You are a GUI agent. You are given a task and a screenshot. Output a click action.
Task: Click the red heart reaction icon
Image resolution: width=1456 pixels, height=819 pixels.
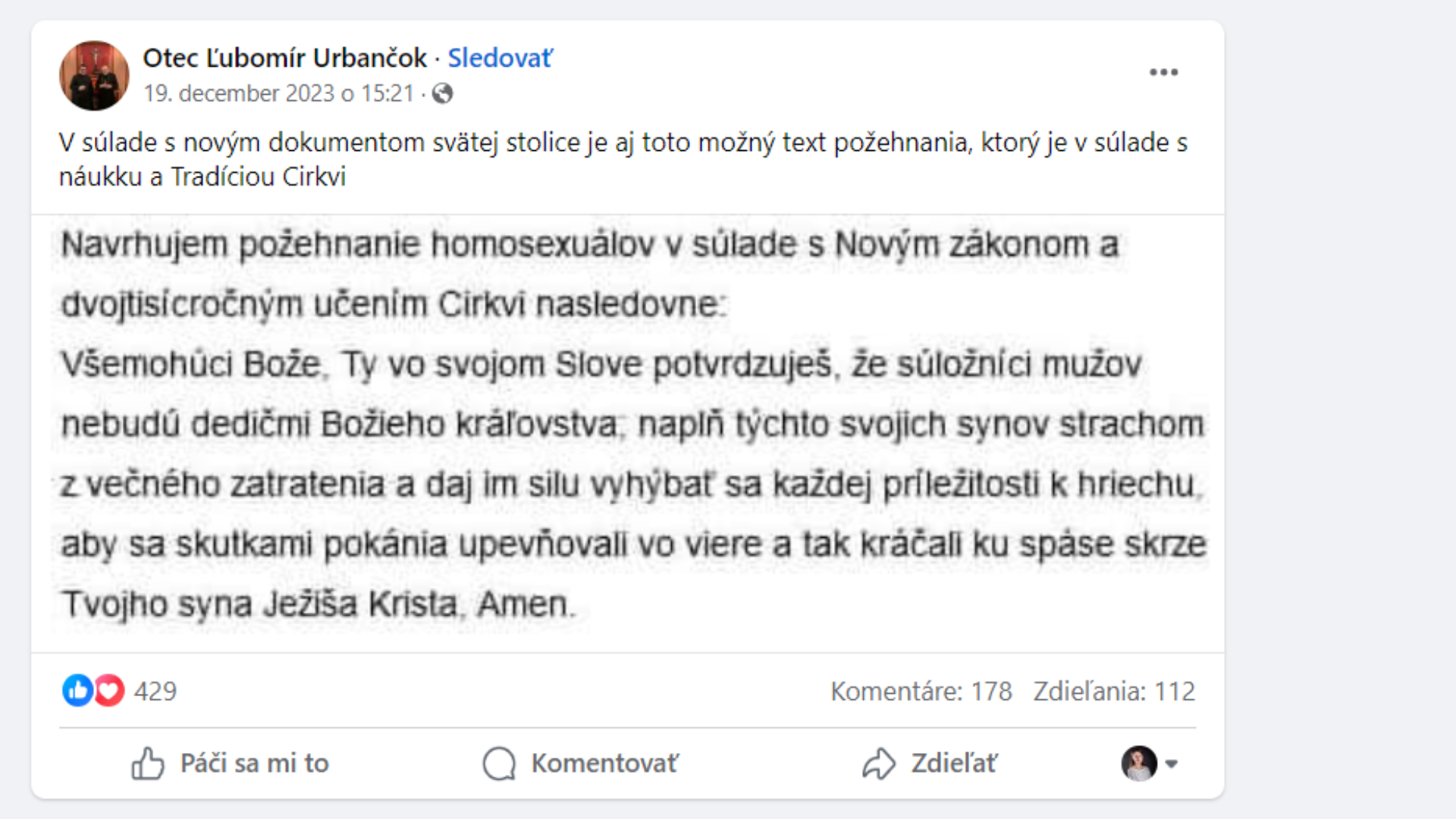(x=109, y=690)
